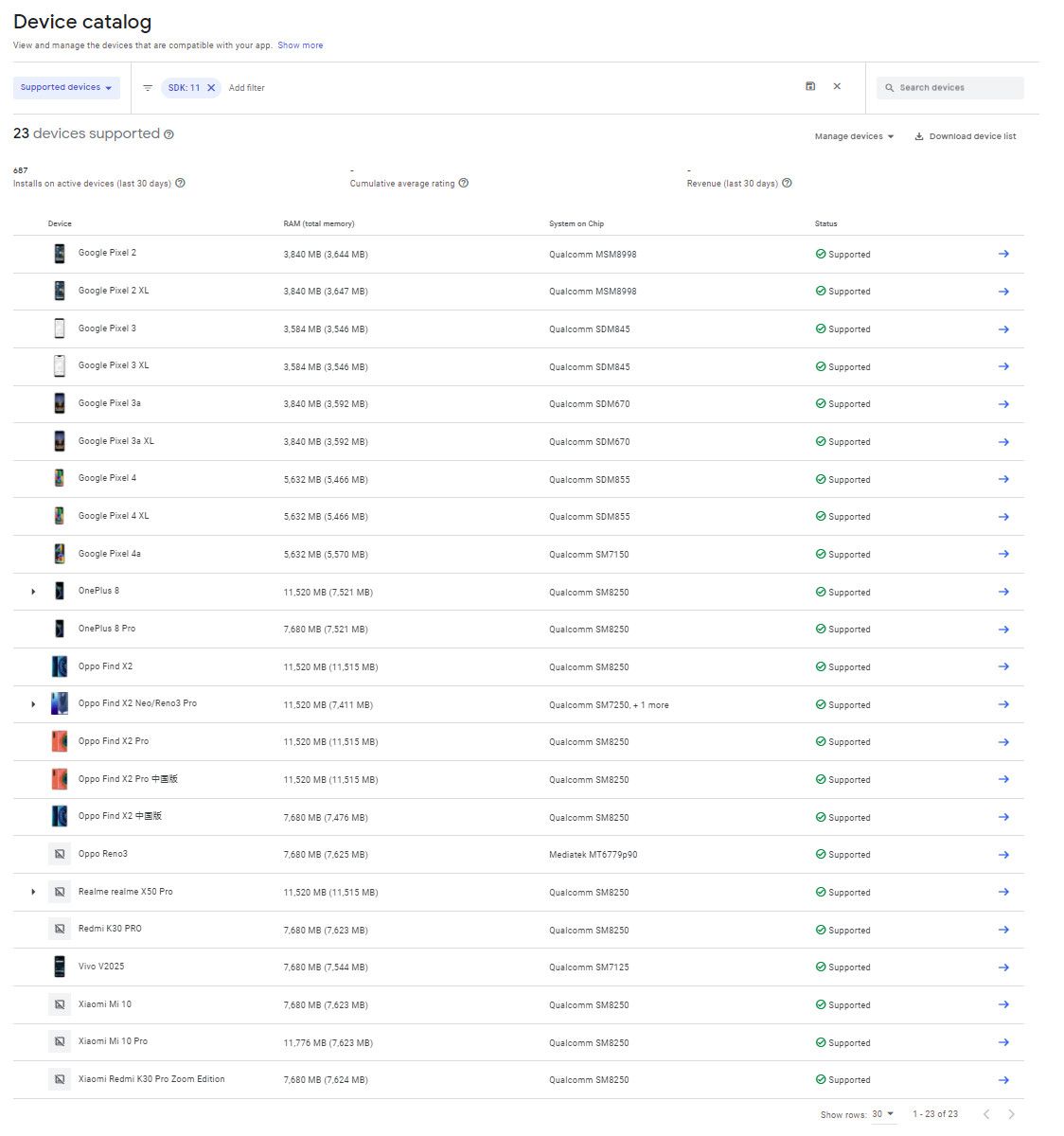
Task: Open details arrow for Google Pixel 2
Action: pyautogui.click(x=1003, y=254)
